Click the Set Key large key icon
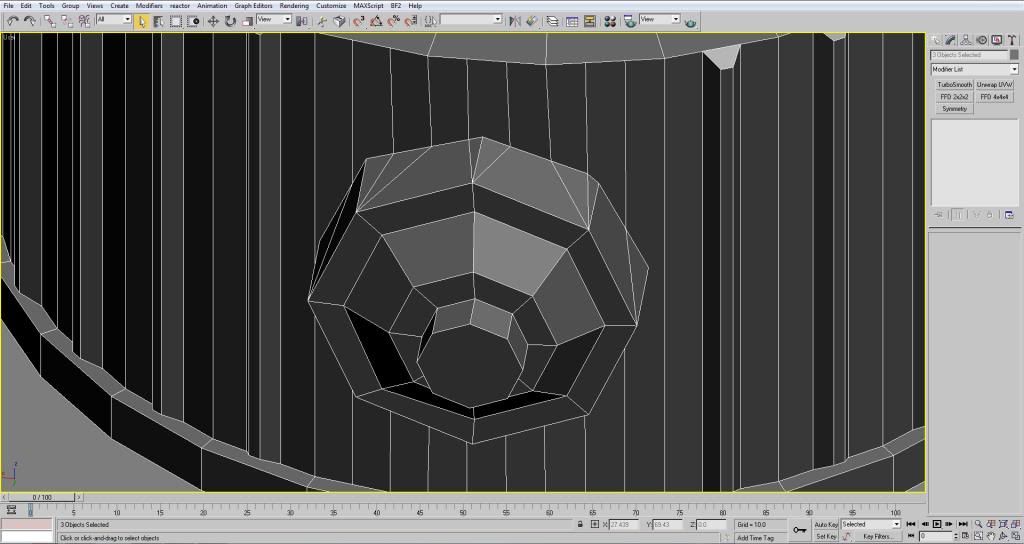The width and height of the screenshot is (1024, 544). [799, 530]
